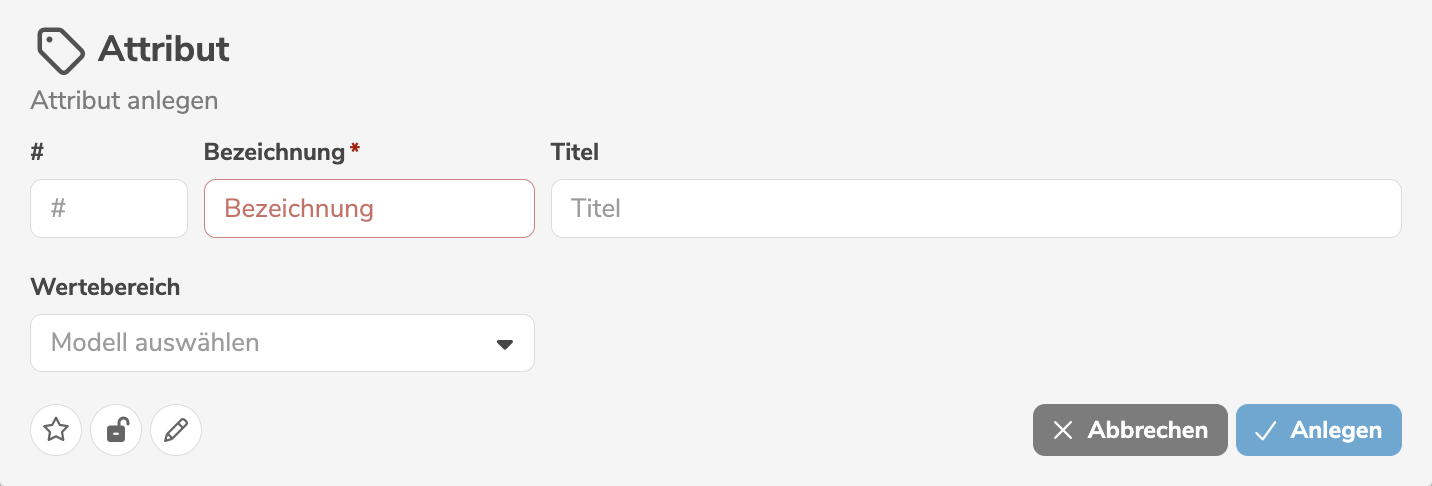The height and width of the screenshot is (486, 1432).
Task: Click the tag icon beside the Attribut heading
Action: click(x=61, y=50)
